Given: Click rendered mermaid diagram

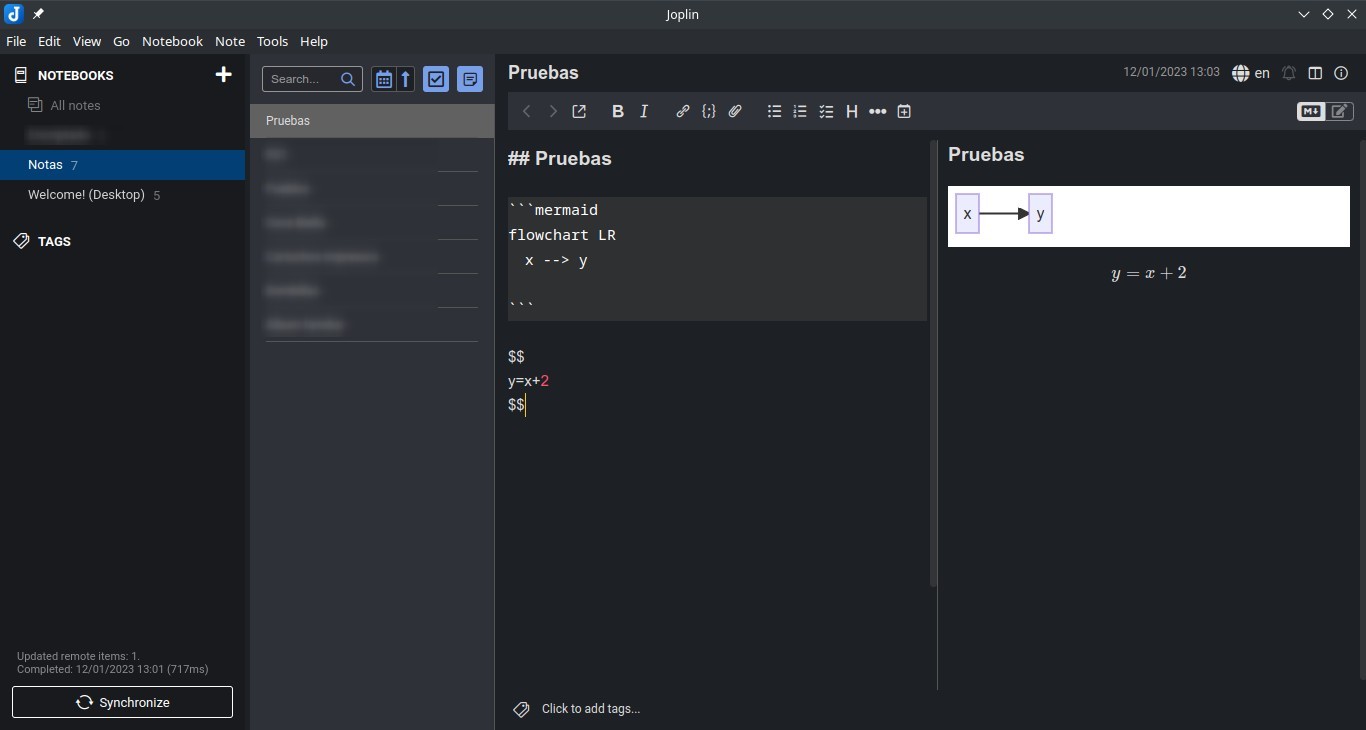Looking at the screenshot, I should 1149,216.
